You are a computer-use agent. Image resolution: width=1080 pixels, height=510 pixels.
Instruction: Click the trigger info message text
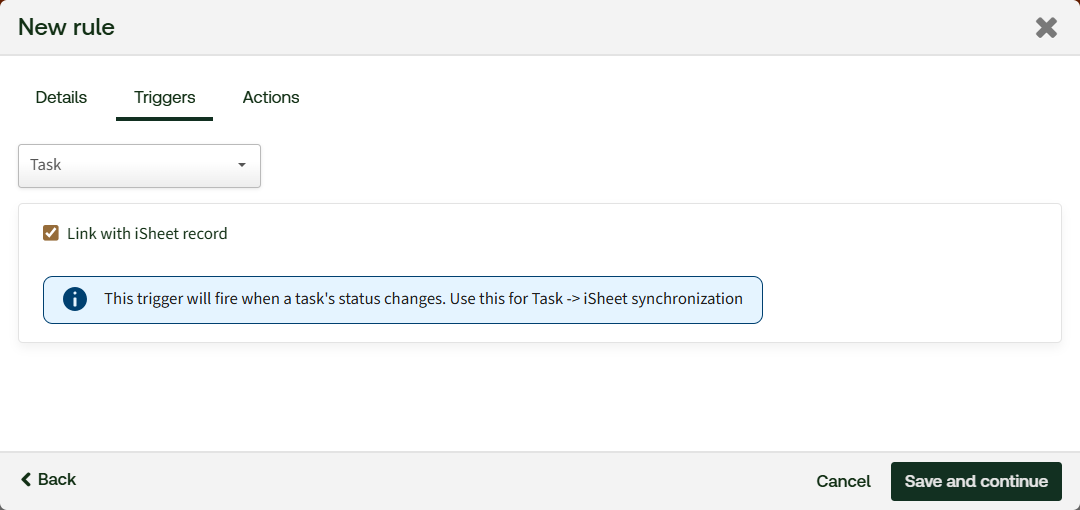click(330, 299)
